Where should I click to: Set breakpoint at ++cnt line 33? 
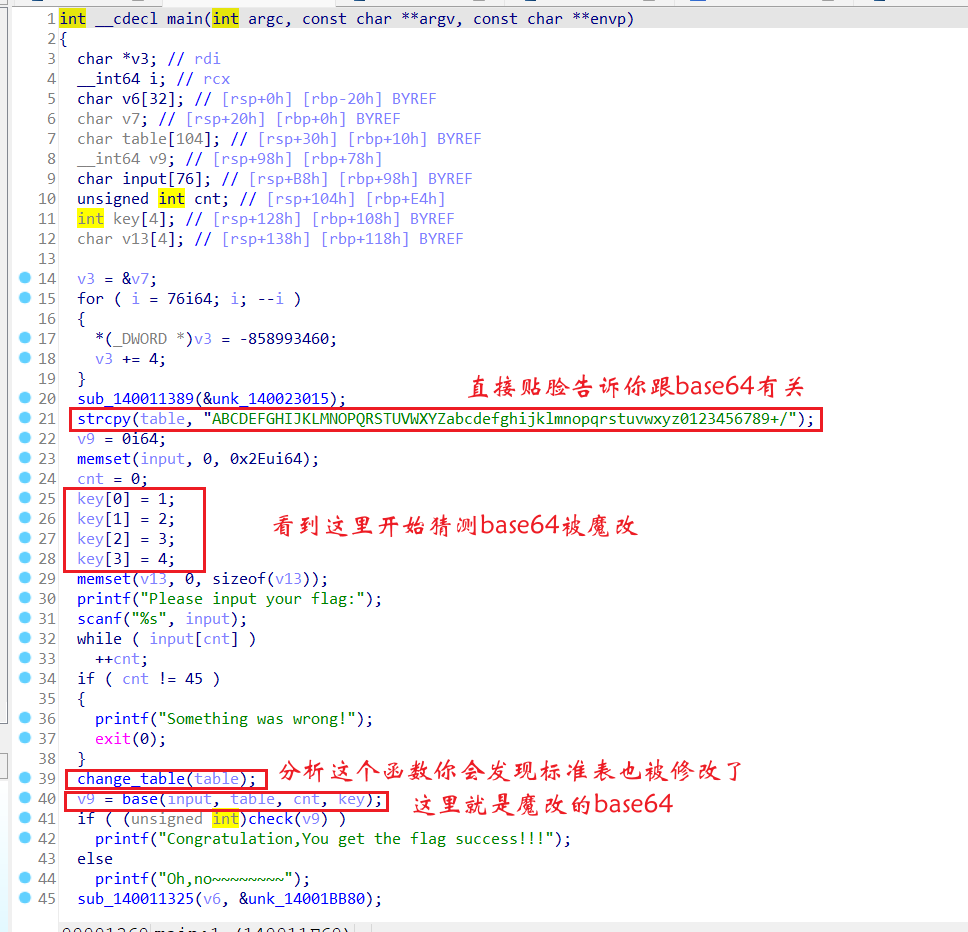click(25, 657)
